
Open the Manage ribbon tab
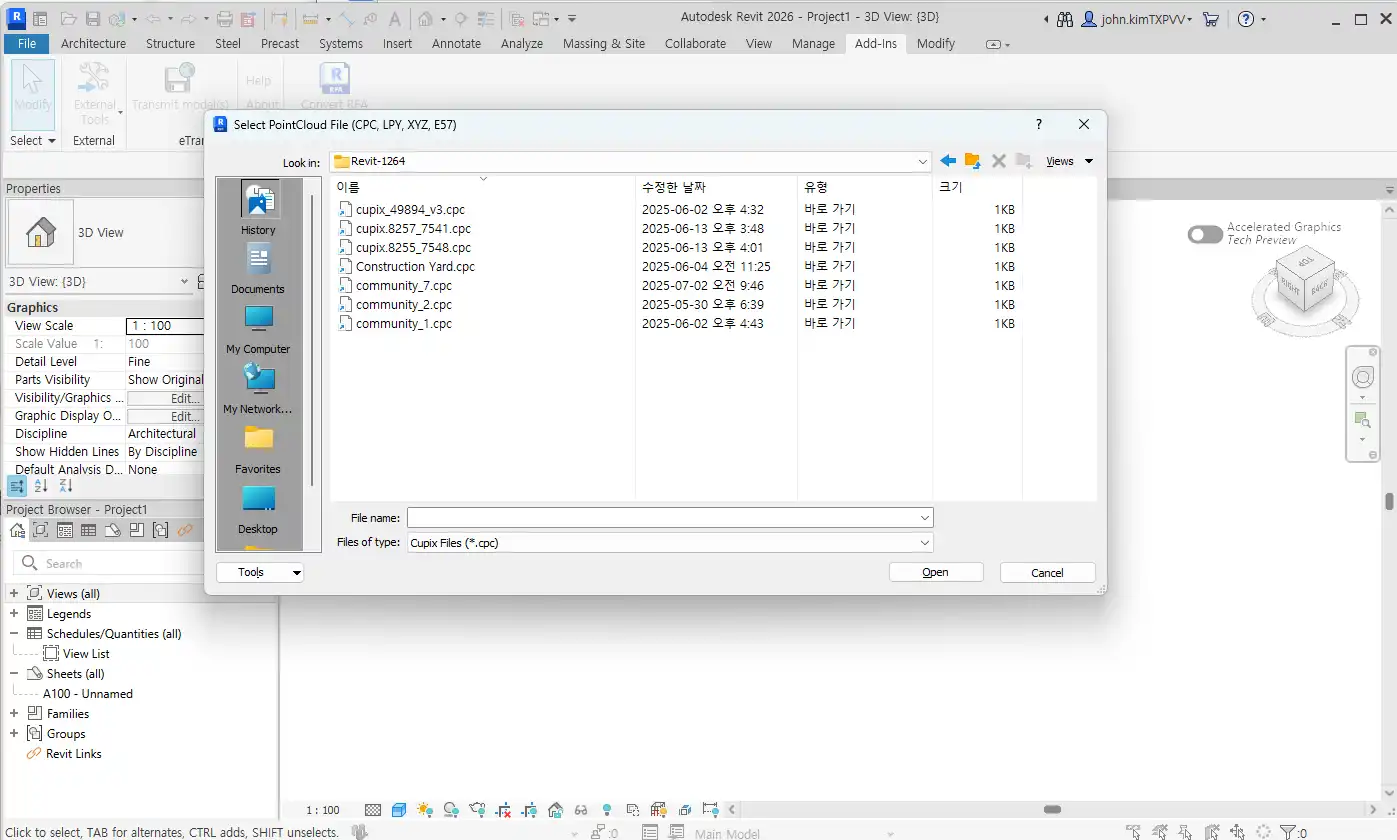[813, 44]
